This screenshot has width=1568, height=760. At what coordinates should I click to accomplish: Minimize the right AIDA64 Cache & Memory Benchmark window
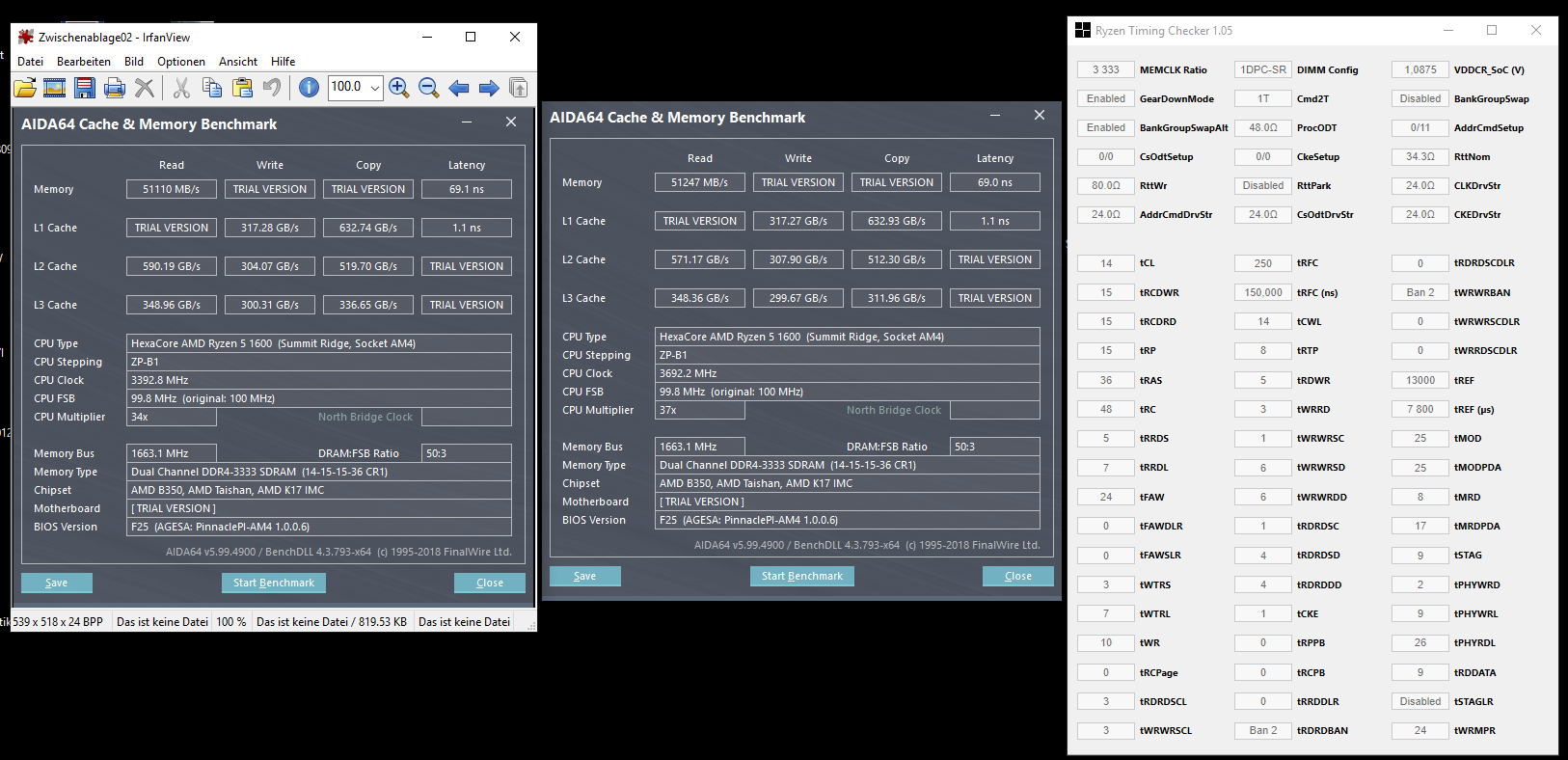pyautogui.click(x=995, y=115)
